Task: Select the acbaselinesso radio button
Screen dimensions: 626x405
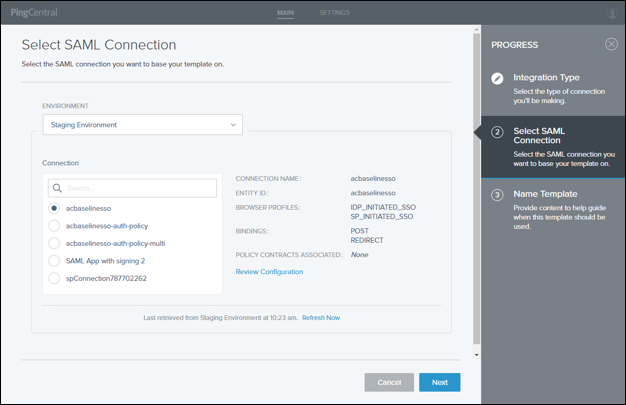Action: [x=54, y=208]
